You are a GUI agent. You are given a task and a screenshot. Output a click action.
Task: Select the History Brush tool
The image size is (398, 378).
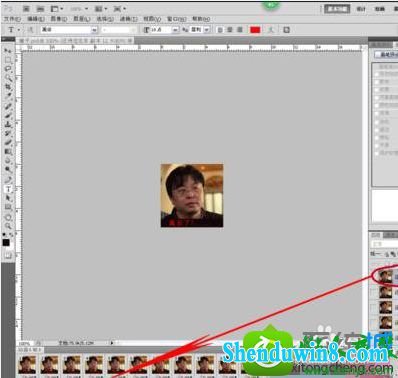(8, 134)
